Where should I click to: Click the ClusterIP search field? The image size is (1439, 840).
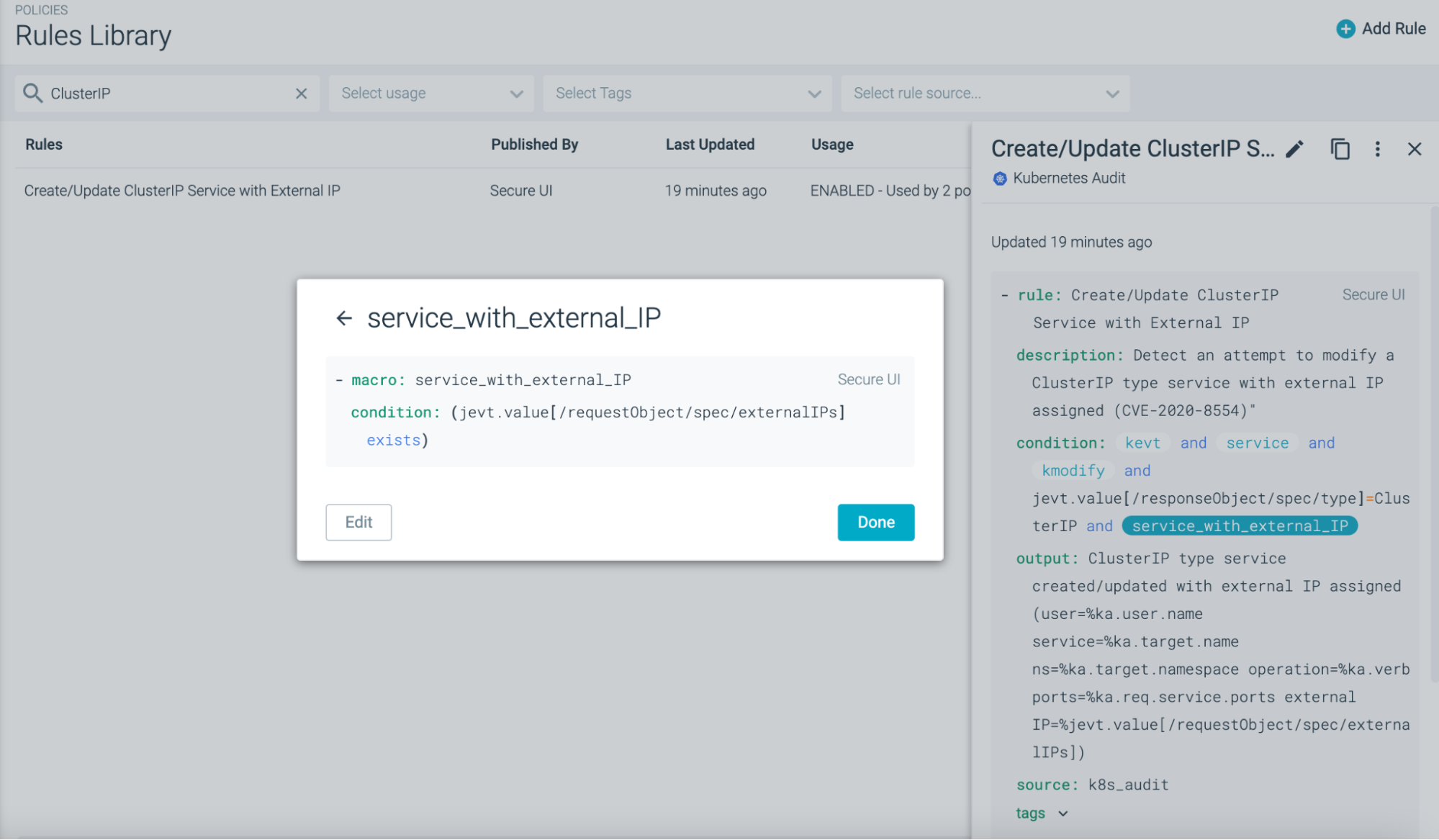pyautogui.click(x=167, y=94)
